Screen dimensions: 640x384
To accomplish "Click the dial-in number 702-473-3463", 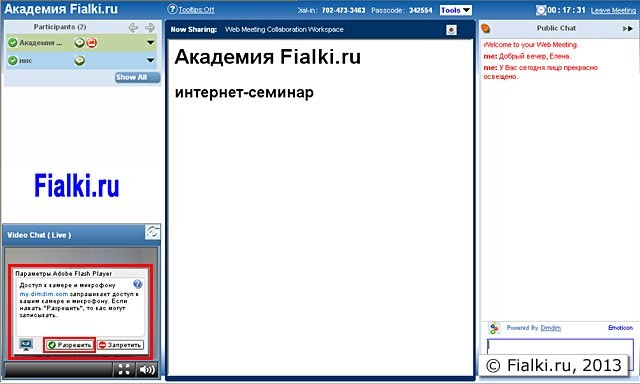I will pos(343,10).
